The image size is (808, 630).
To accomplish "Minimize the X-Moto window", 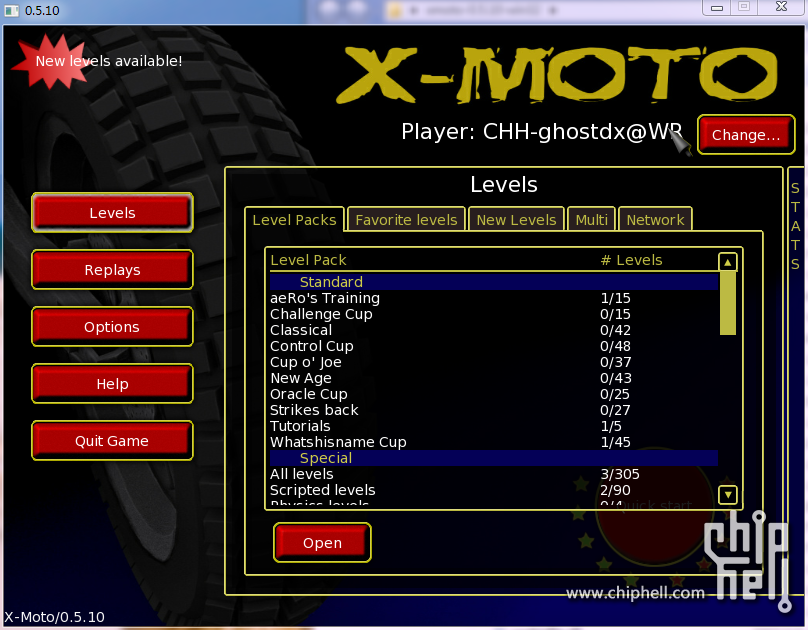I will tap(717, 7).
